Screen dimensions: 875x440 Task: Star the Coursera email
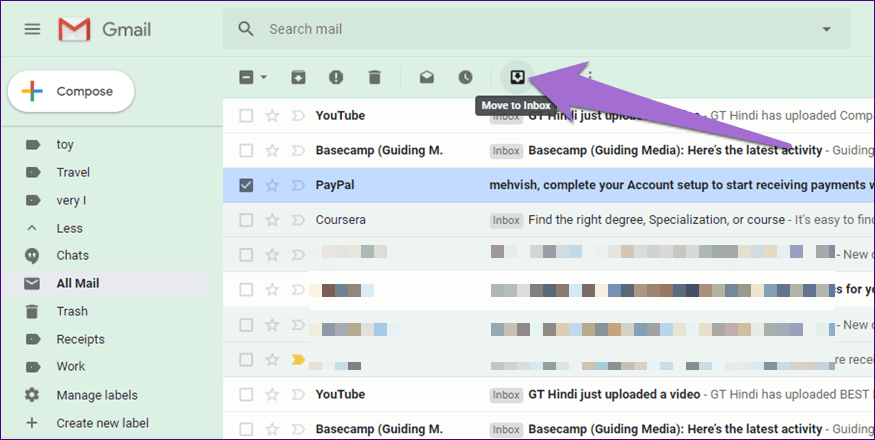[x=272, y=220]
